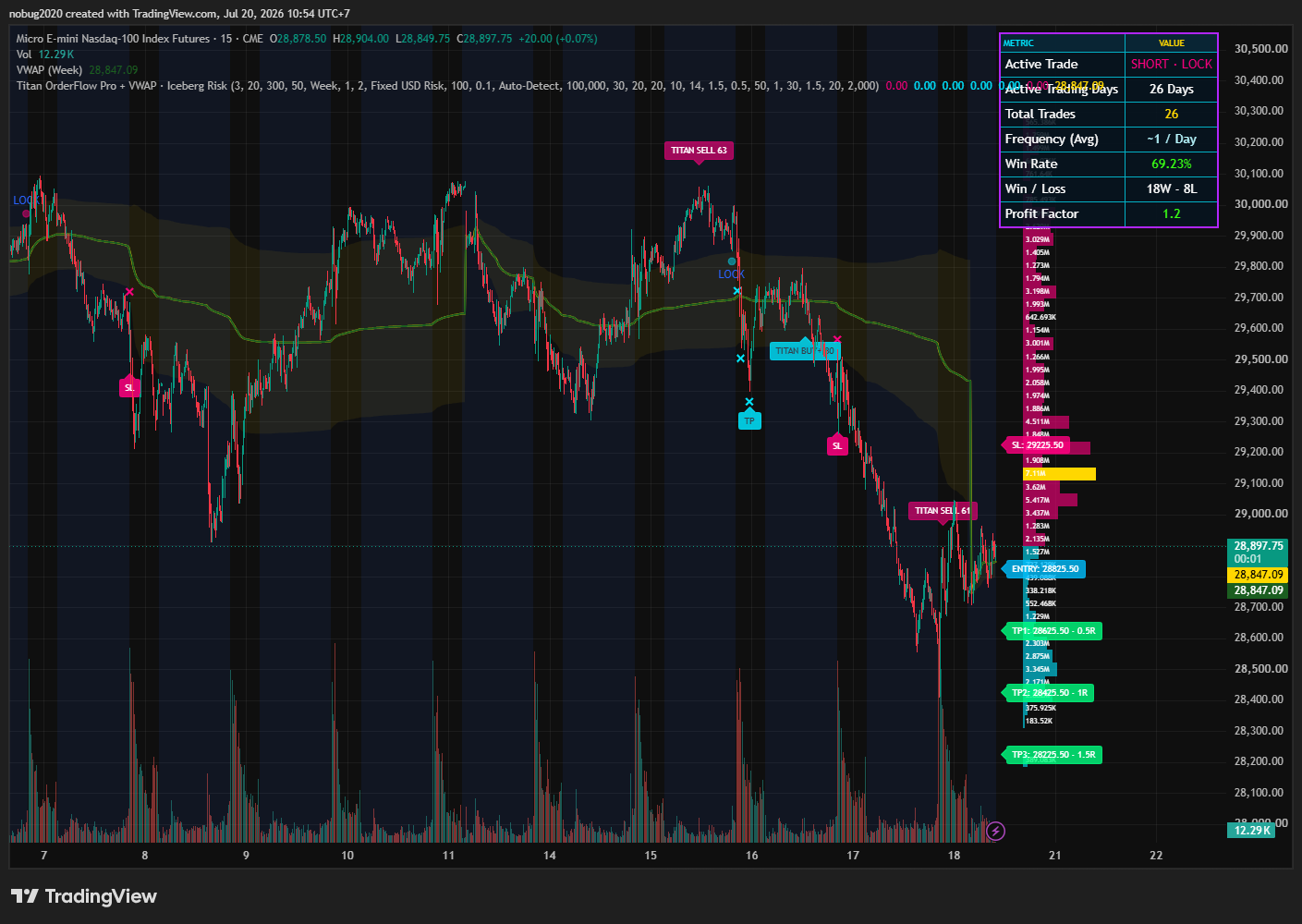Click the 28,500.00 price axis label
Screen dimensions: 1302x924
click(1261, 669)
